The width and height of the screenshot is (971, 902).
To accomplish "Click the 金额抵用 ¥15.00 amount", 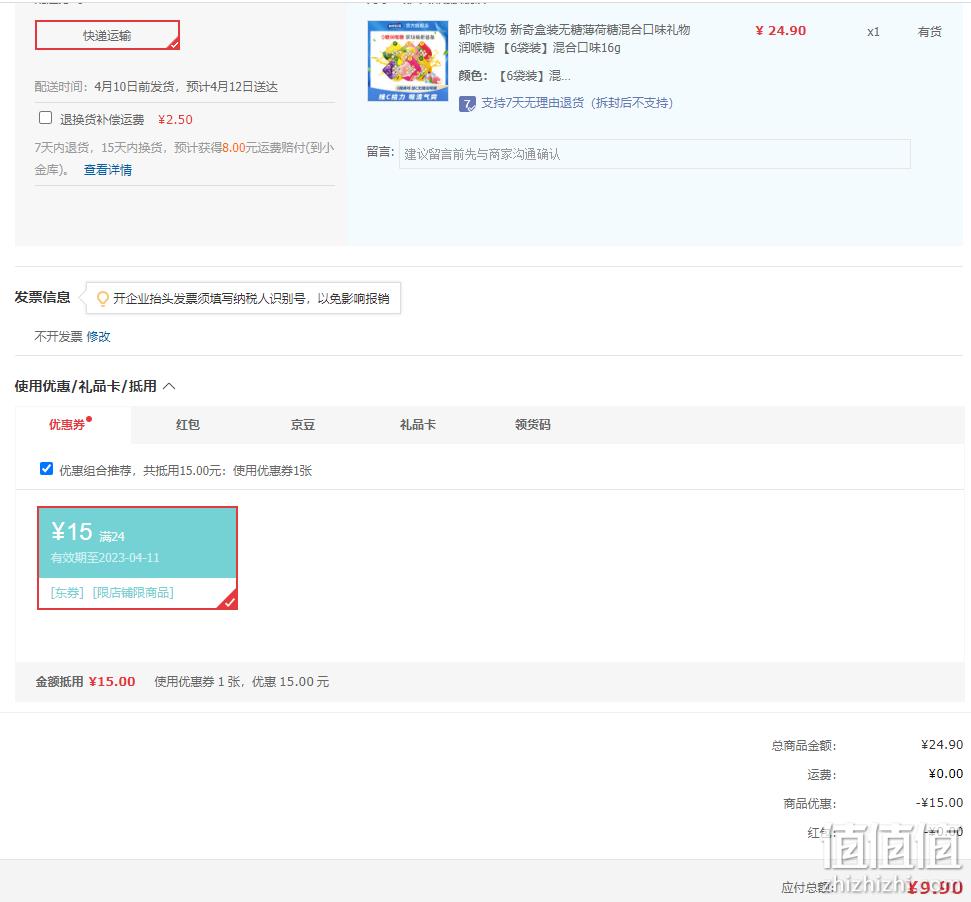I will coord(112,682).
